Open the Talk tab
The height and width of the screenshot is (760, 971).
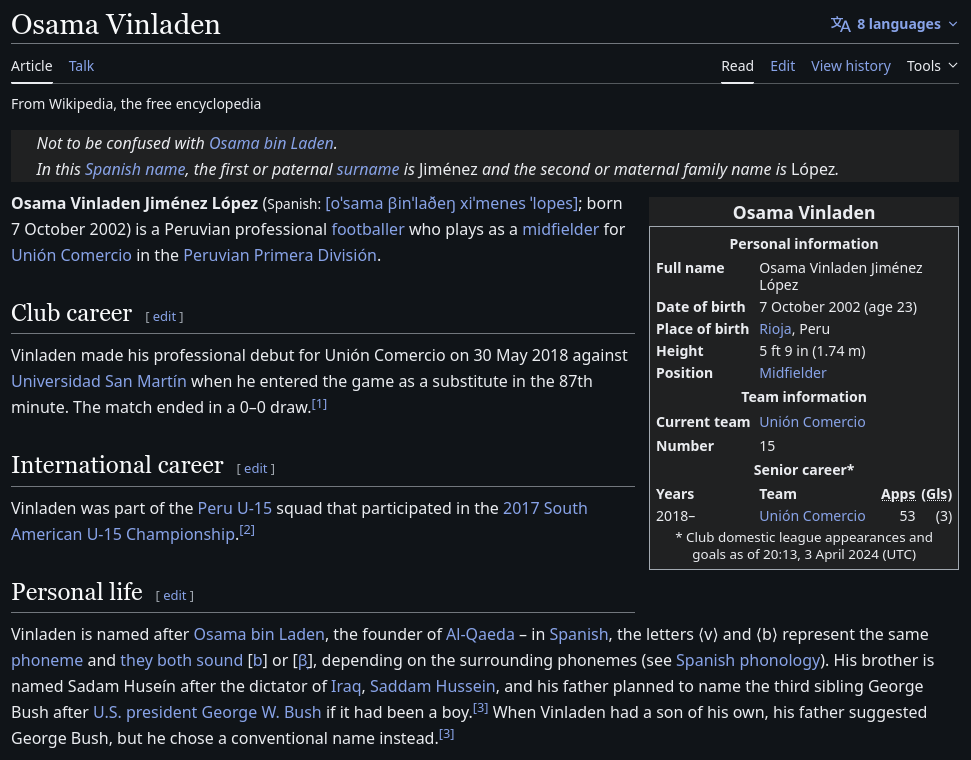(x=81, y=66)
